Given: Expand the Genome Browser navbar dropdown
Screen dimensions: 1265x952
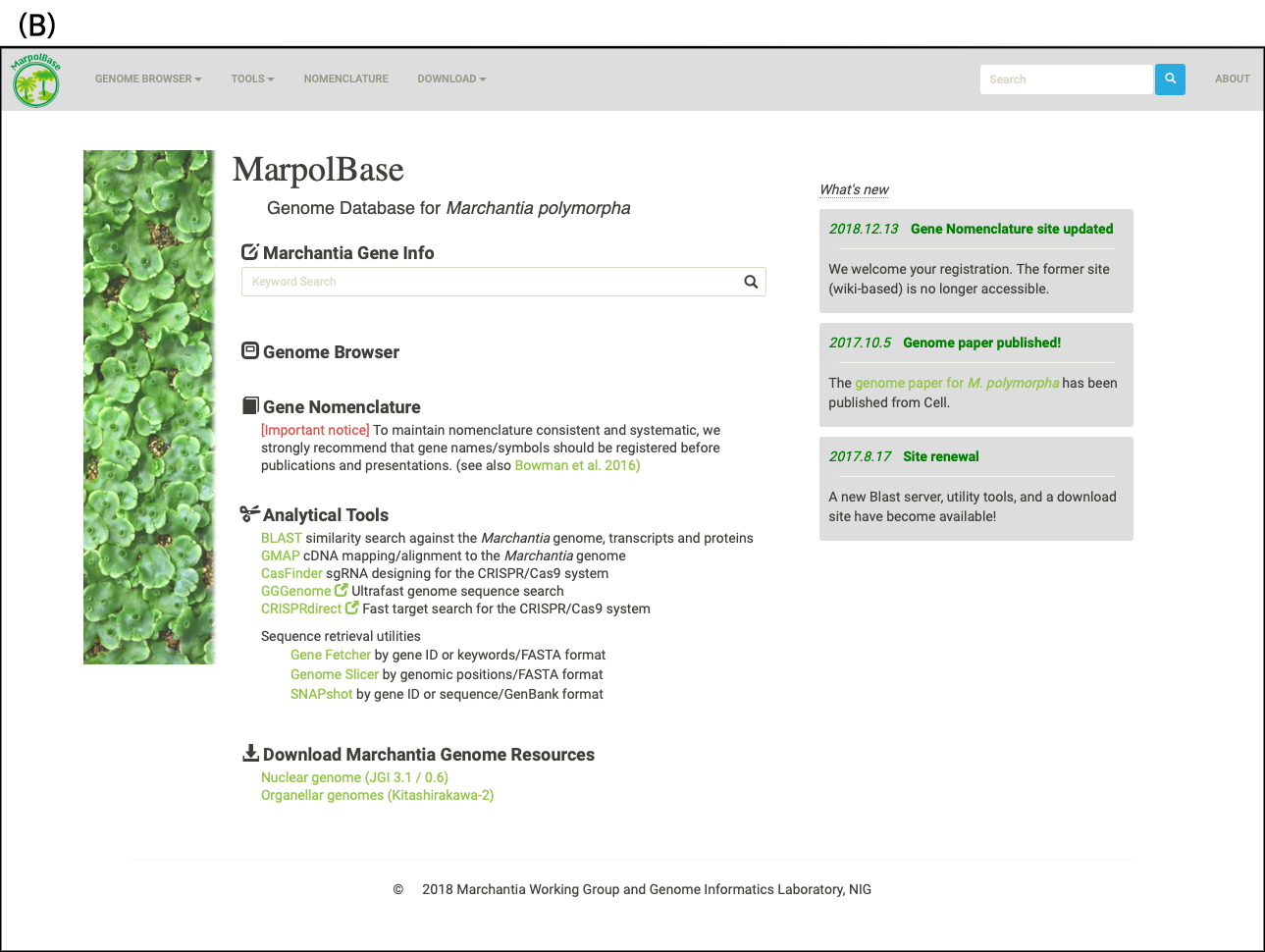Looking at the screenshot, I should coord(147,79).
